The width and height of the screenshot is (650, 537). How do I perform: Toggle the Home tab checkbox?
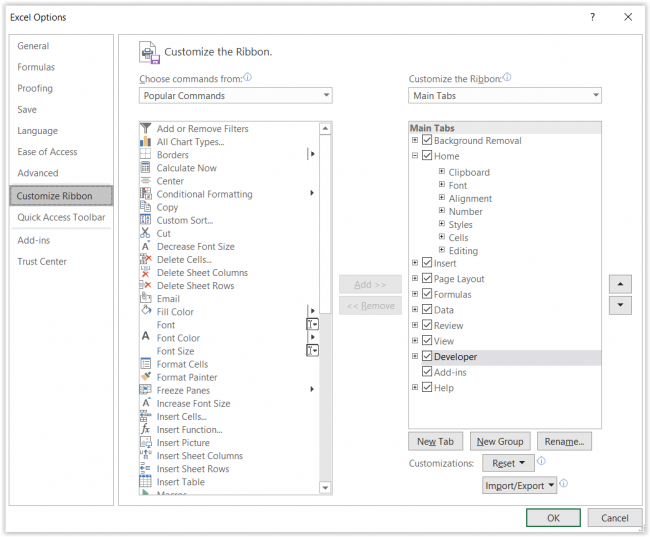(427, 156)
